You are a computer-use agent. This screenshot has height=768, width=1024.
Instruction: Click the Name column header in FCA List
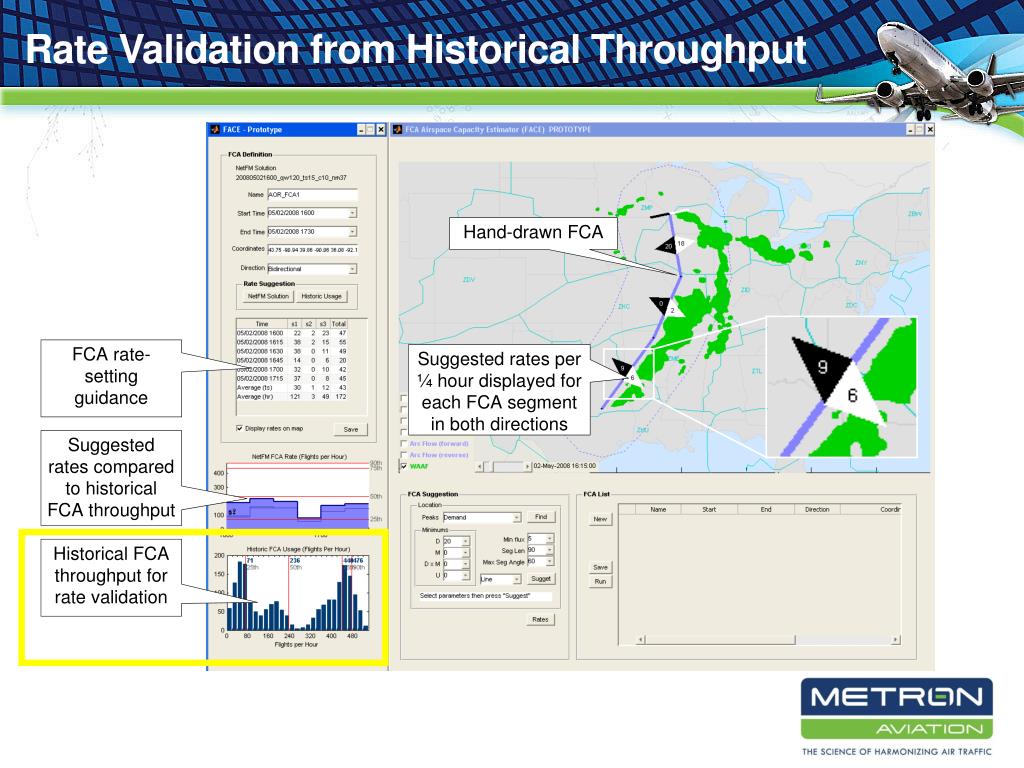(x=658, y=509)
